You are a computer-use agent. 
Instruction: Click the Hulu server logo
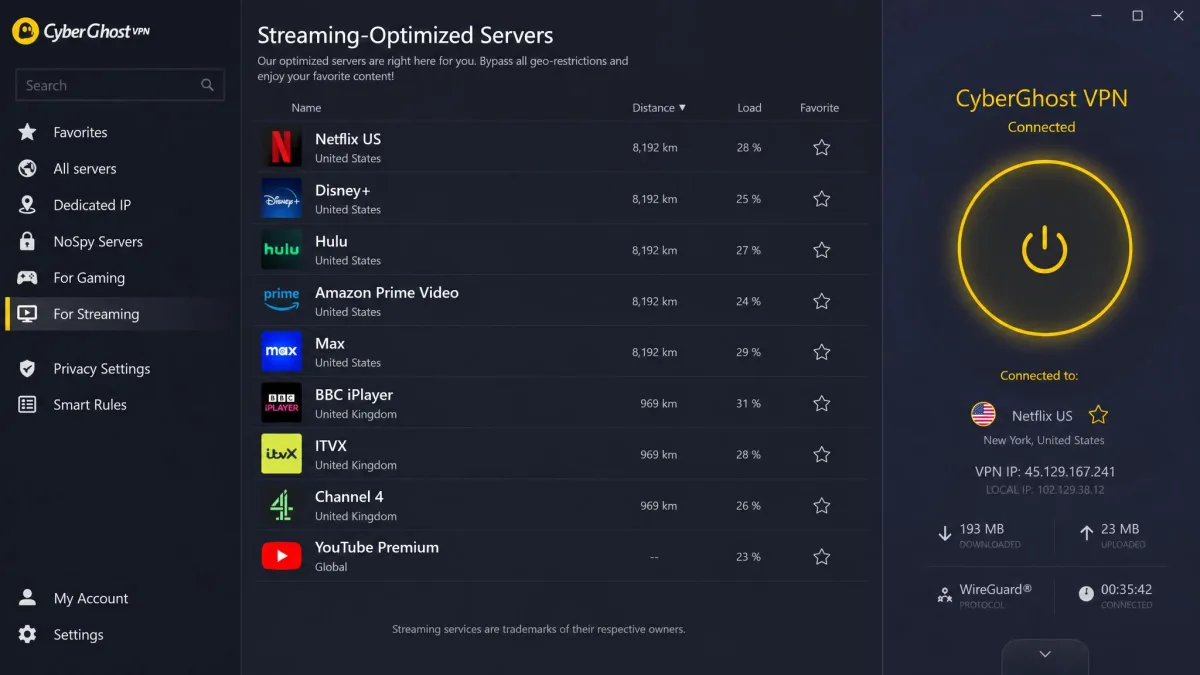pos(281,249)
